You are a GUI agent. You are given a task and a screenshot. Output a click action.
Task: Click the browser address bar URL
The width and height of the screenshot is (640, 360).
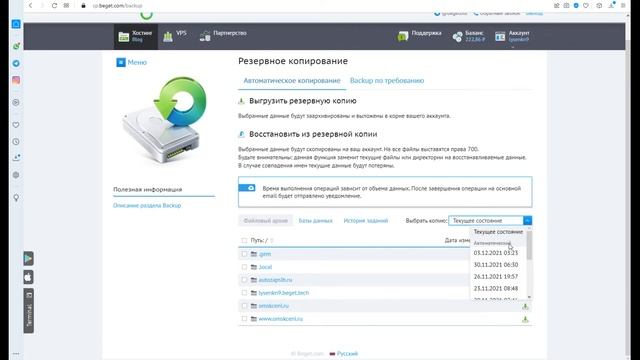(x=118, y=6)
